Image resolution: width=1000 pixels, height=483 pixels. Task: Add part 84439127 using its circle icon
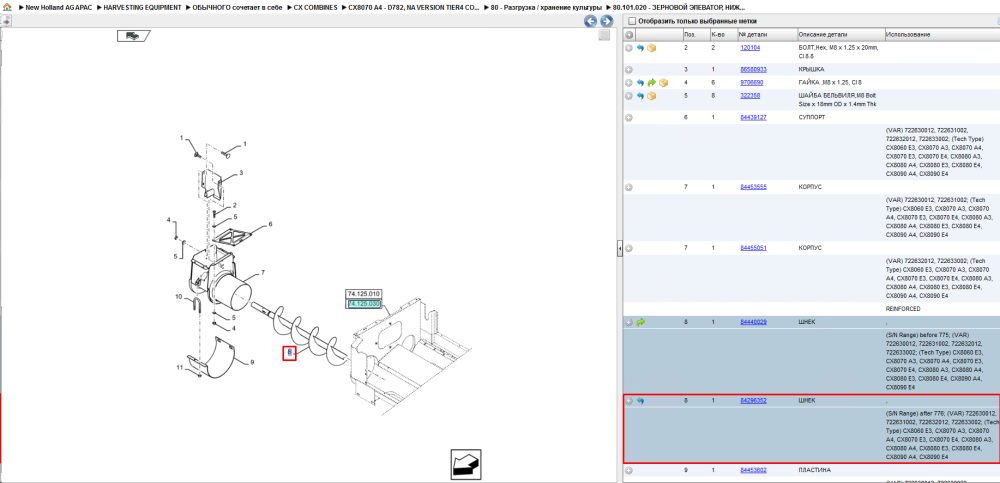coord(629,117)
